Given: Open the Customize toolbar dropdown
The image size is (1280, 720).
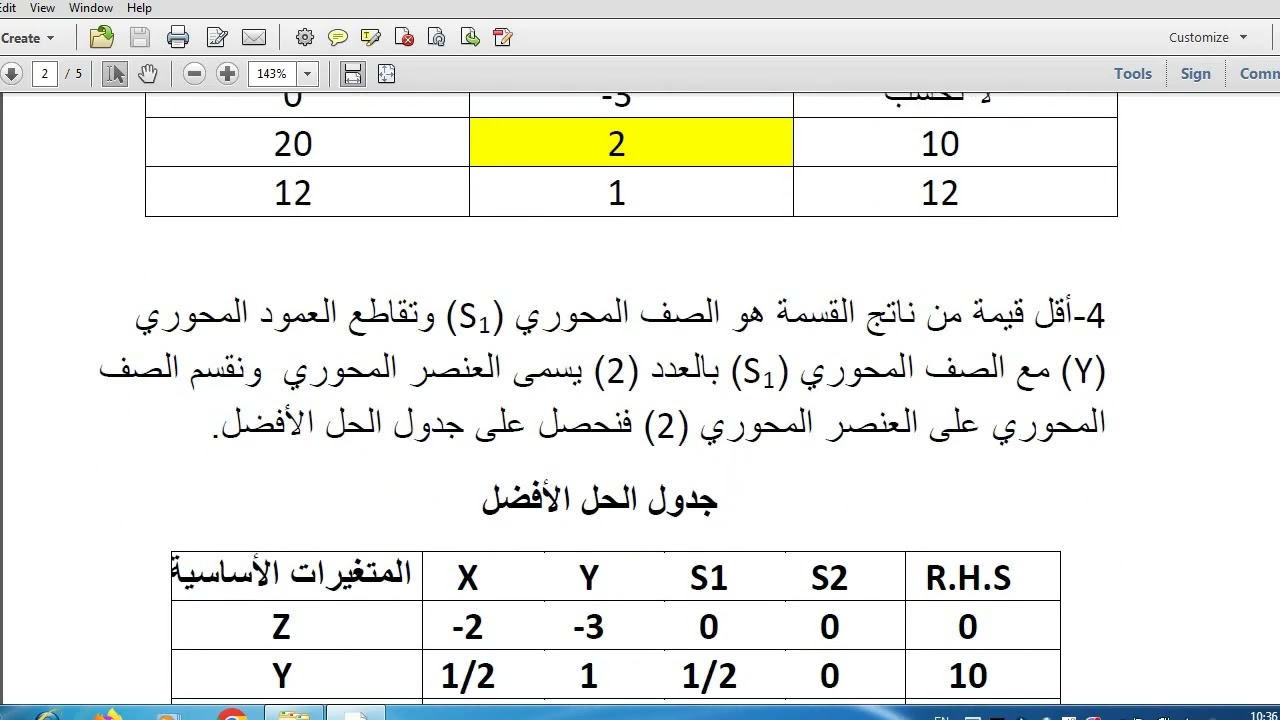Looking at the screenshot, I should (1208, 37).
